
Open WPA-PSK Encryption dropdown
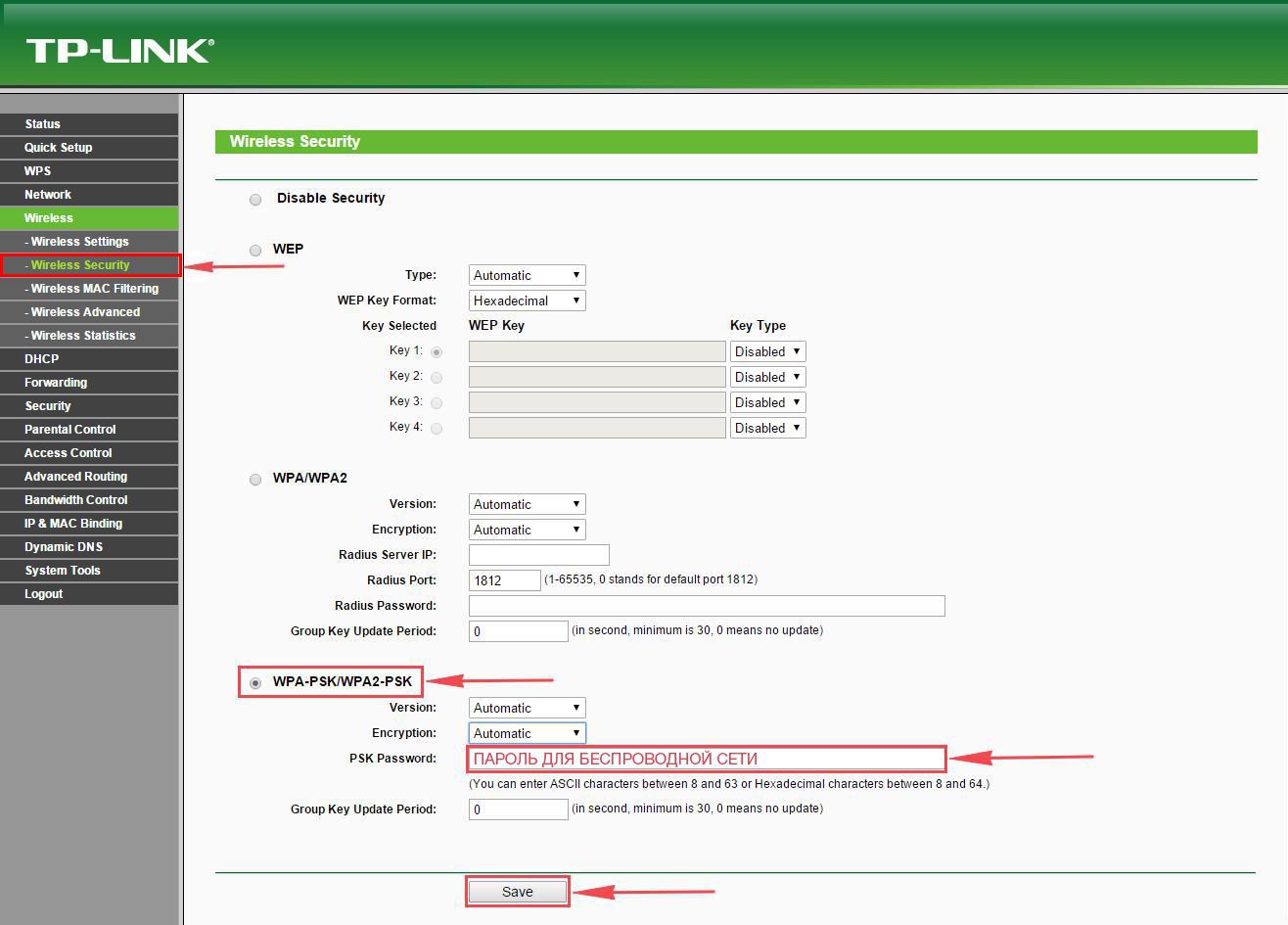point(528,733)
